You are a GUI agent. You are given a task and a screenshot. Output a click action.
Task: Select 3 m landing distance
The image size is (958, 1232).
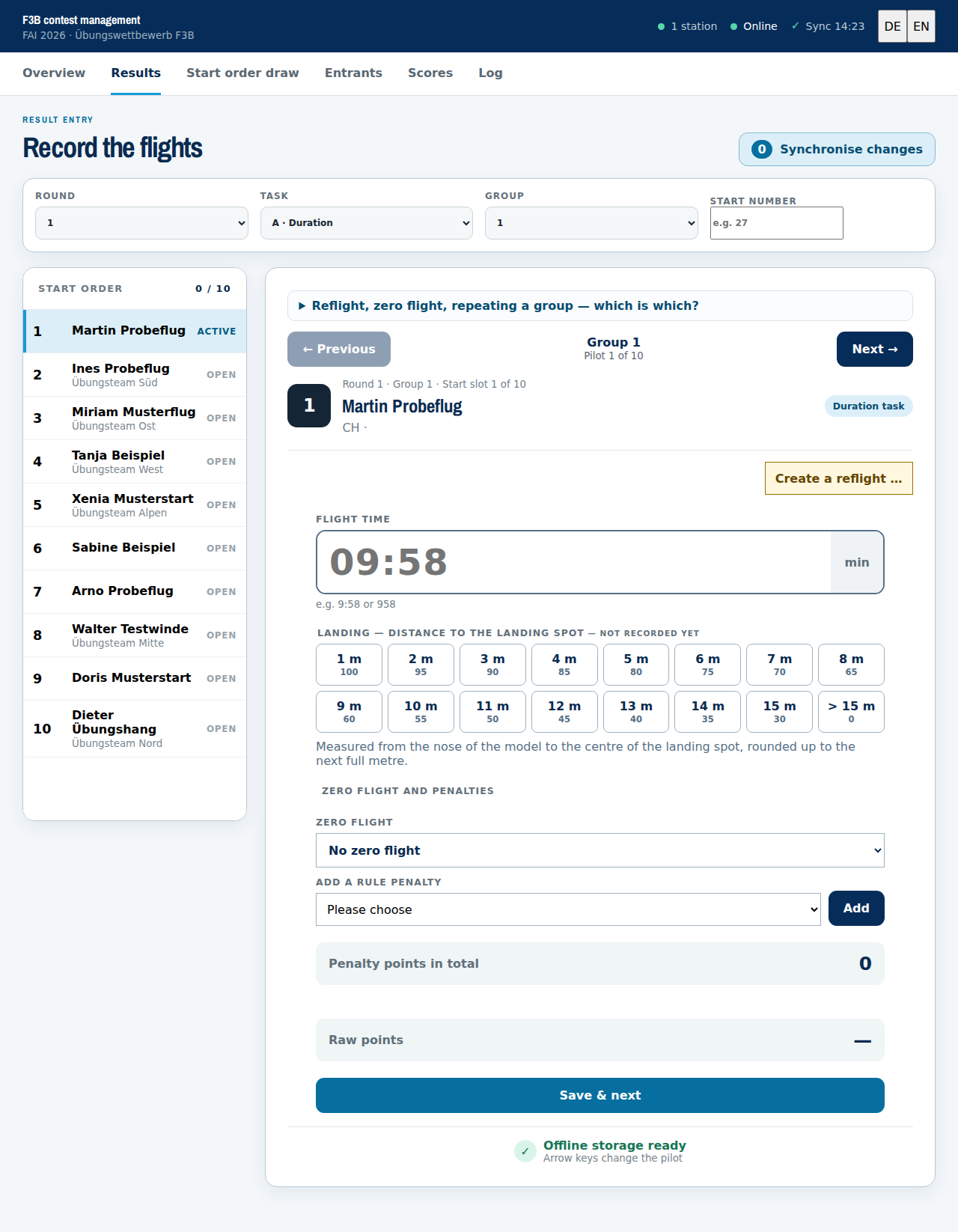tap(492, 665)
